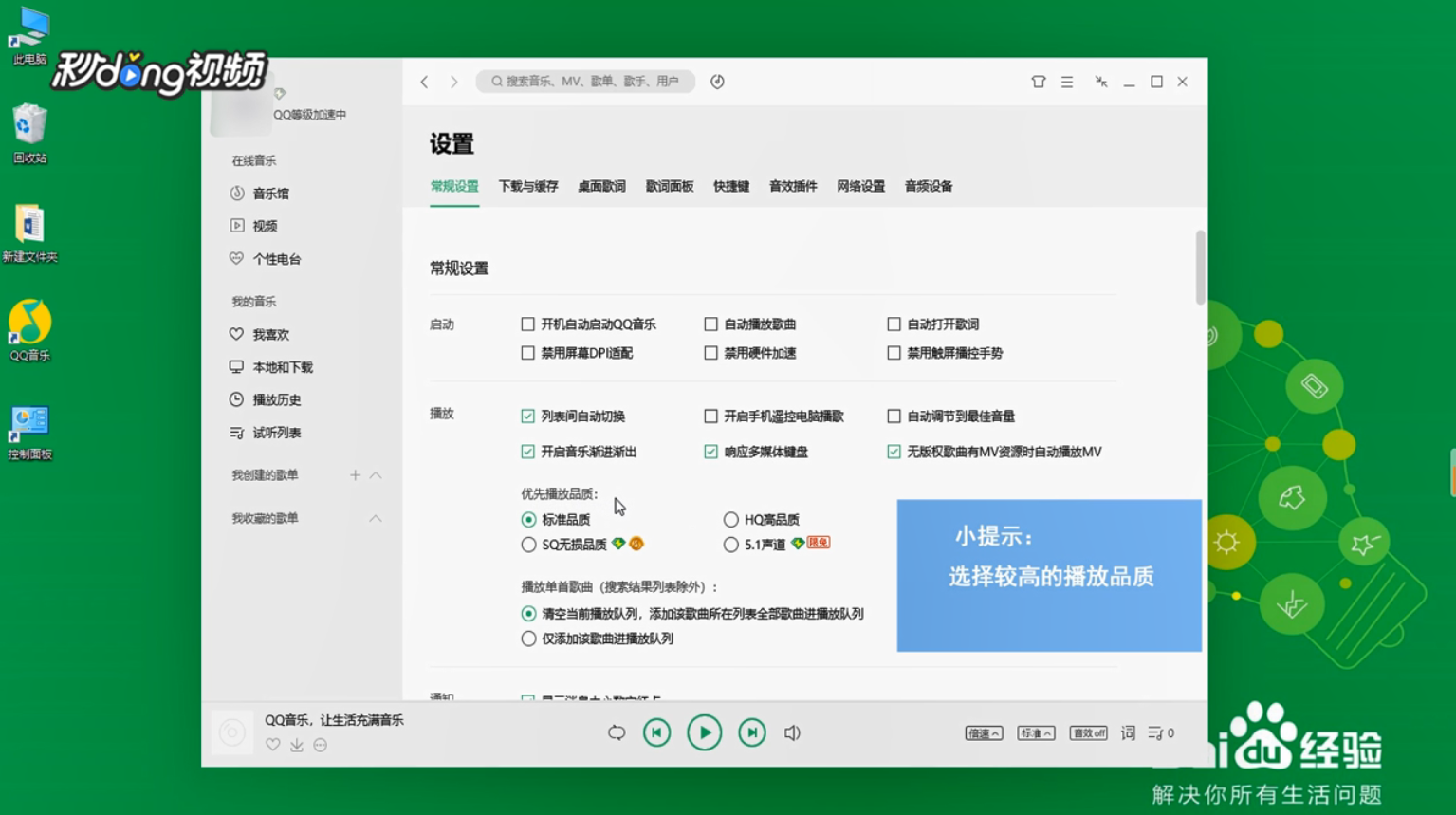This screenshot has width=1456, height=815.
Task: Uncheck 开启音乐渐进渐出 checkbox
Action: click(x=527, y=452)
